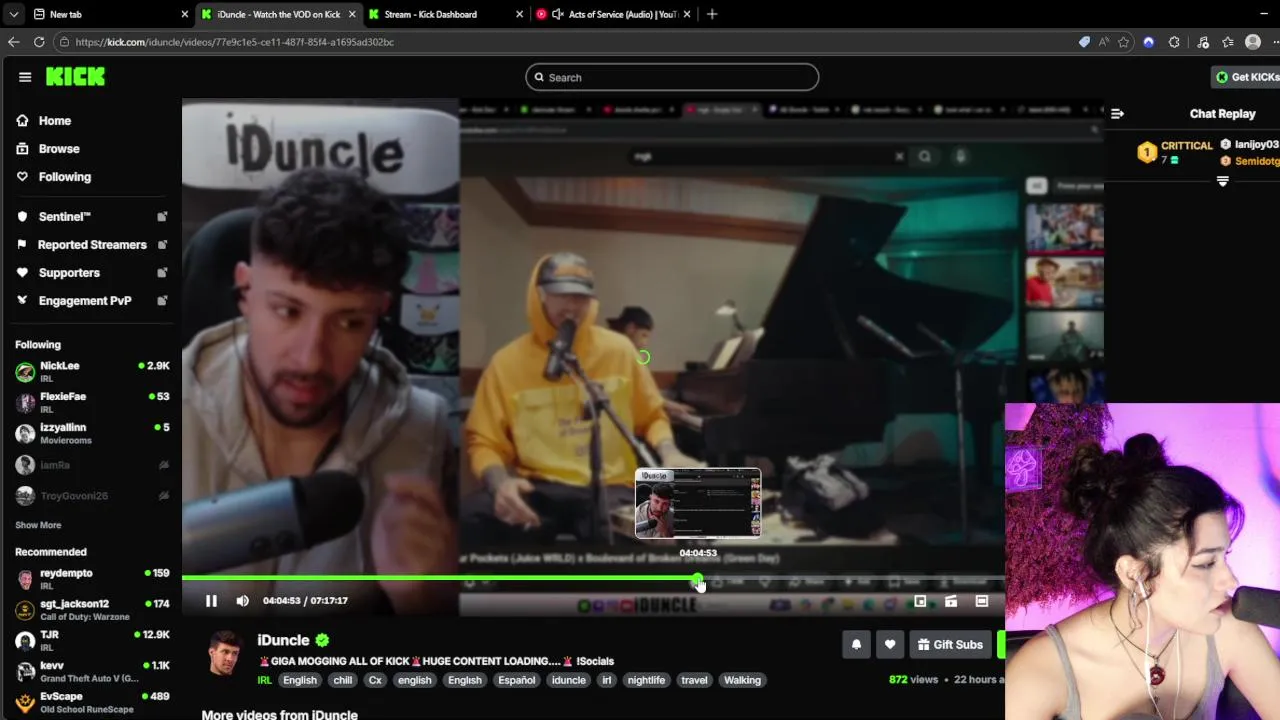The height and width of the screenshot is (720, 1280).
Task: Open TJR channel in Recommended
Action: coord(91,641)
